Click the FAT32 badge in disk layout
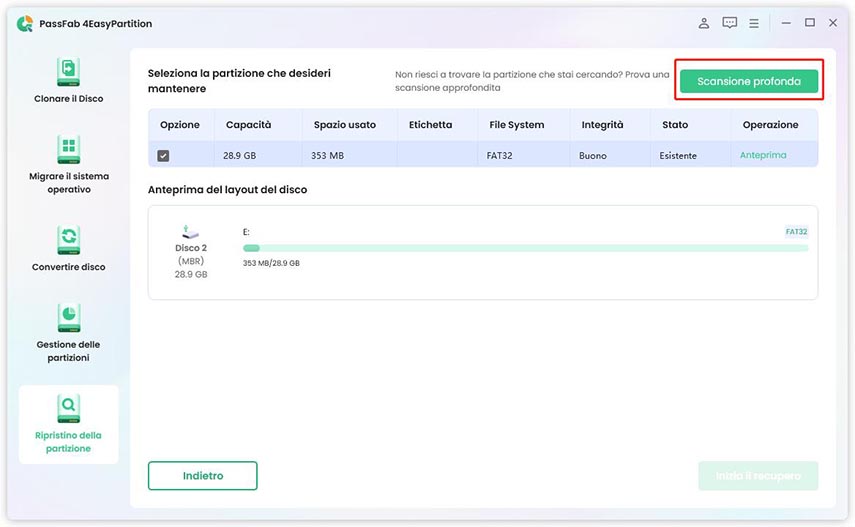 pos(796,232)
